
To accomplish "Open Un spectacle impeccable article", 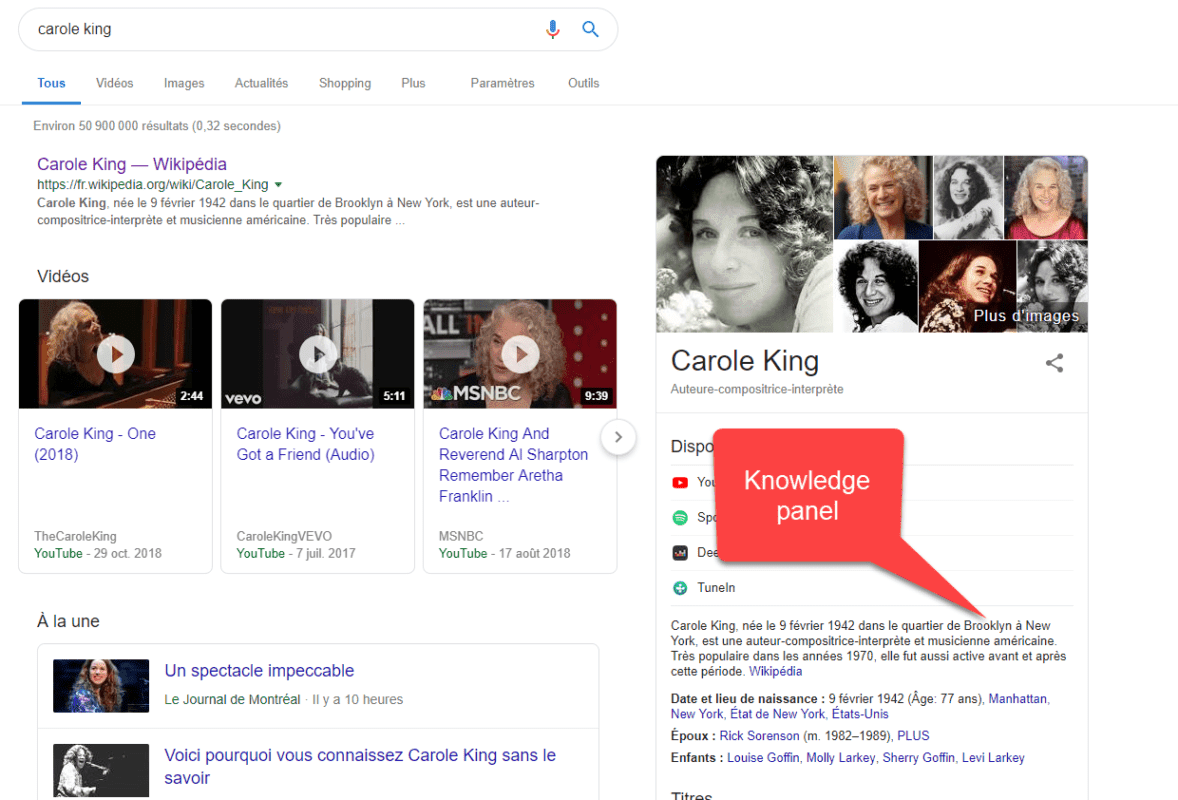I will pos(259,671).
